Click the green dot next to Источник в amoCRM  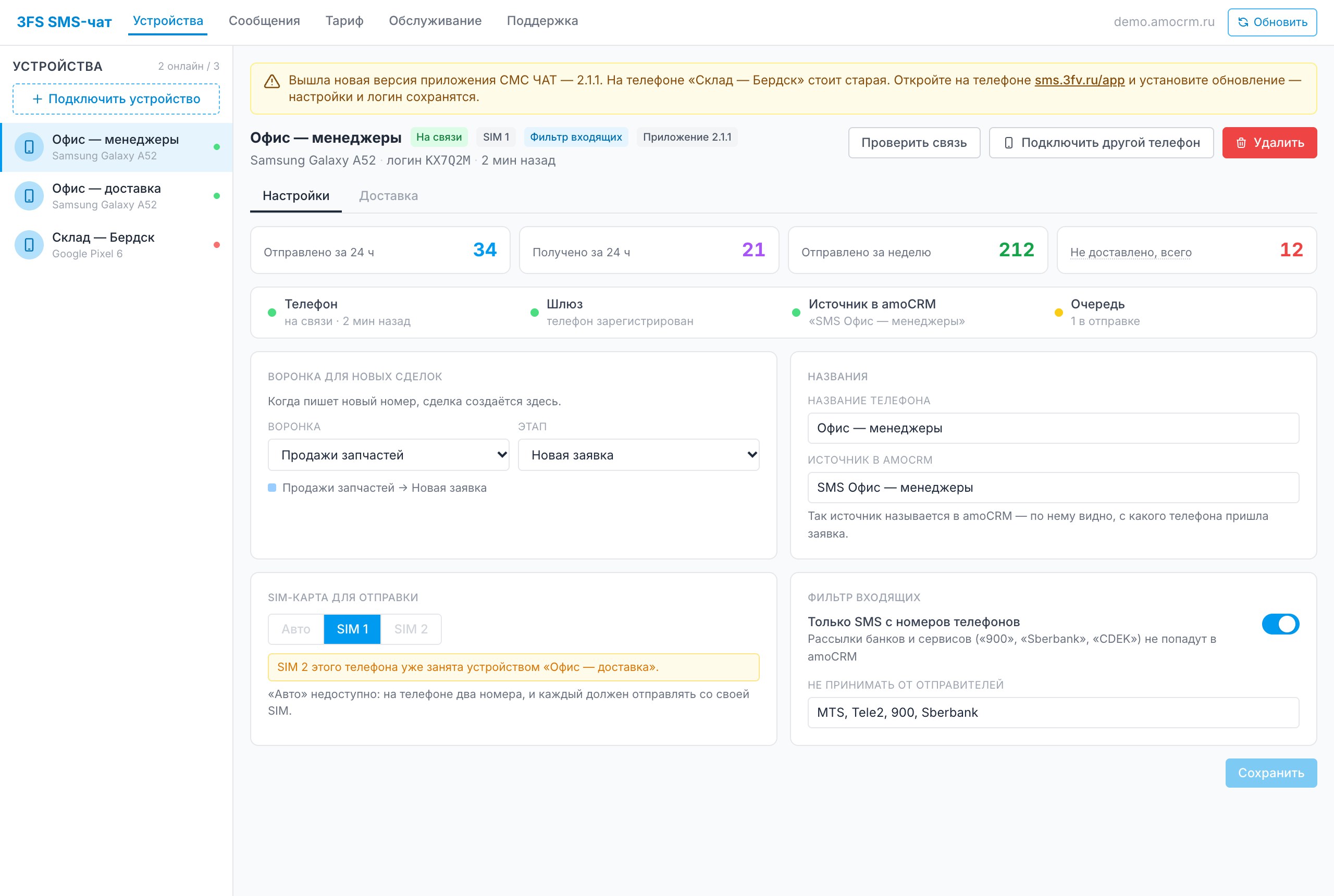pos(796,313)
